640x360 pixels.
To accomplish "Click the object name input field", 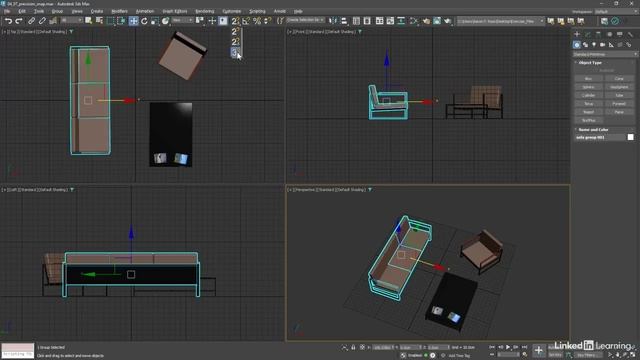I will (x=600, y=137).
